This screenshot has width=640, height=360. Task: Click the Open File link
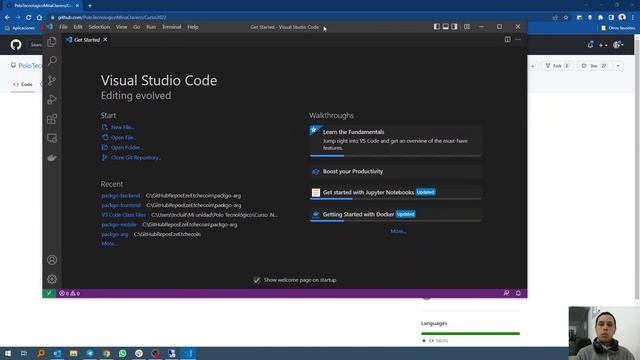[123, 138]
